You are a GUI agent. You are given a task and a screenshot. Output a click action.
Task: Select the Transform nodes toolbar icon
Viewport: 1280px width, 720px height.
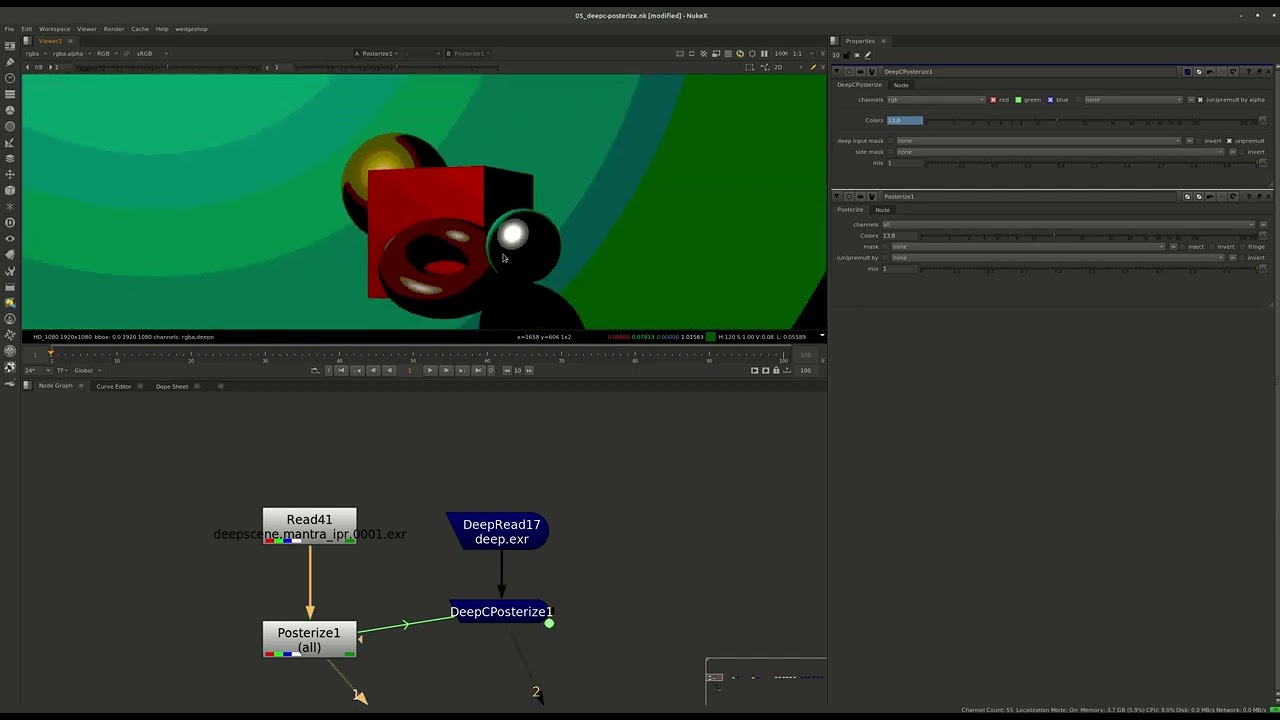pos(10,174)
